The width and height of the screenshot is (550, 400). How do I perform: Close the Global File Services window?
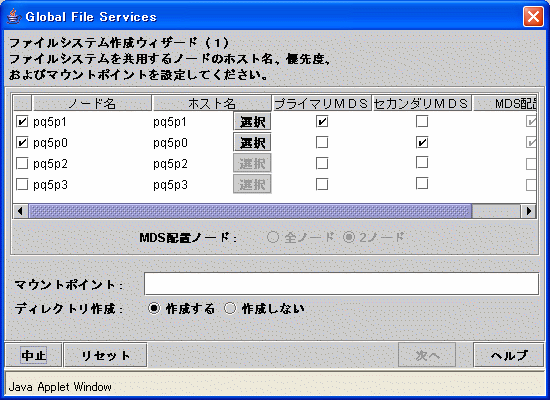tap(533, 16)
